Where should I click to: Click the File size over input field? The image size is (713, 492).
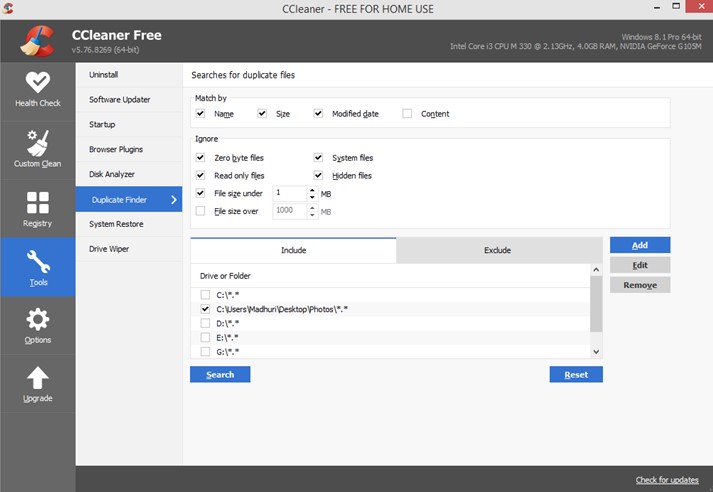click(x=290, y=211)
